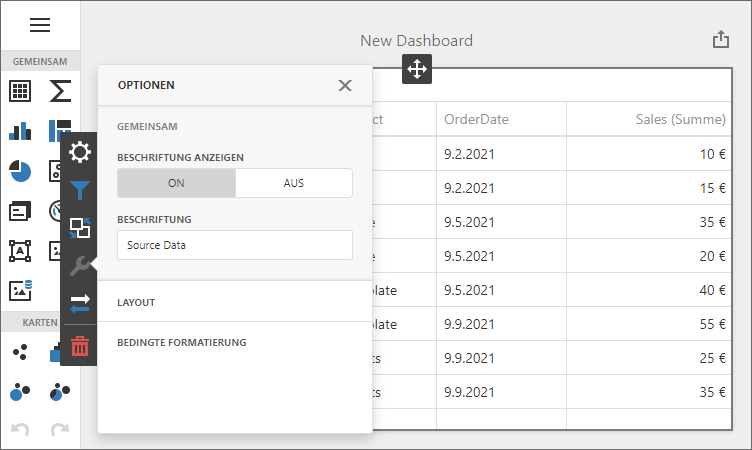Click the 35 € cell in the 9.5.2021 row
Screen dimensions: 752x450
click(648, 222)
